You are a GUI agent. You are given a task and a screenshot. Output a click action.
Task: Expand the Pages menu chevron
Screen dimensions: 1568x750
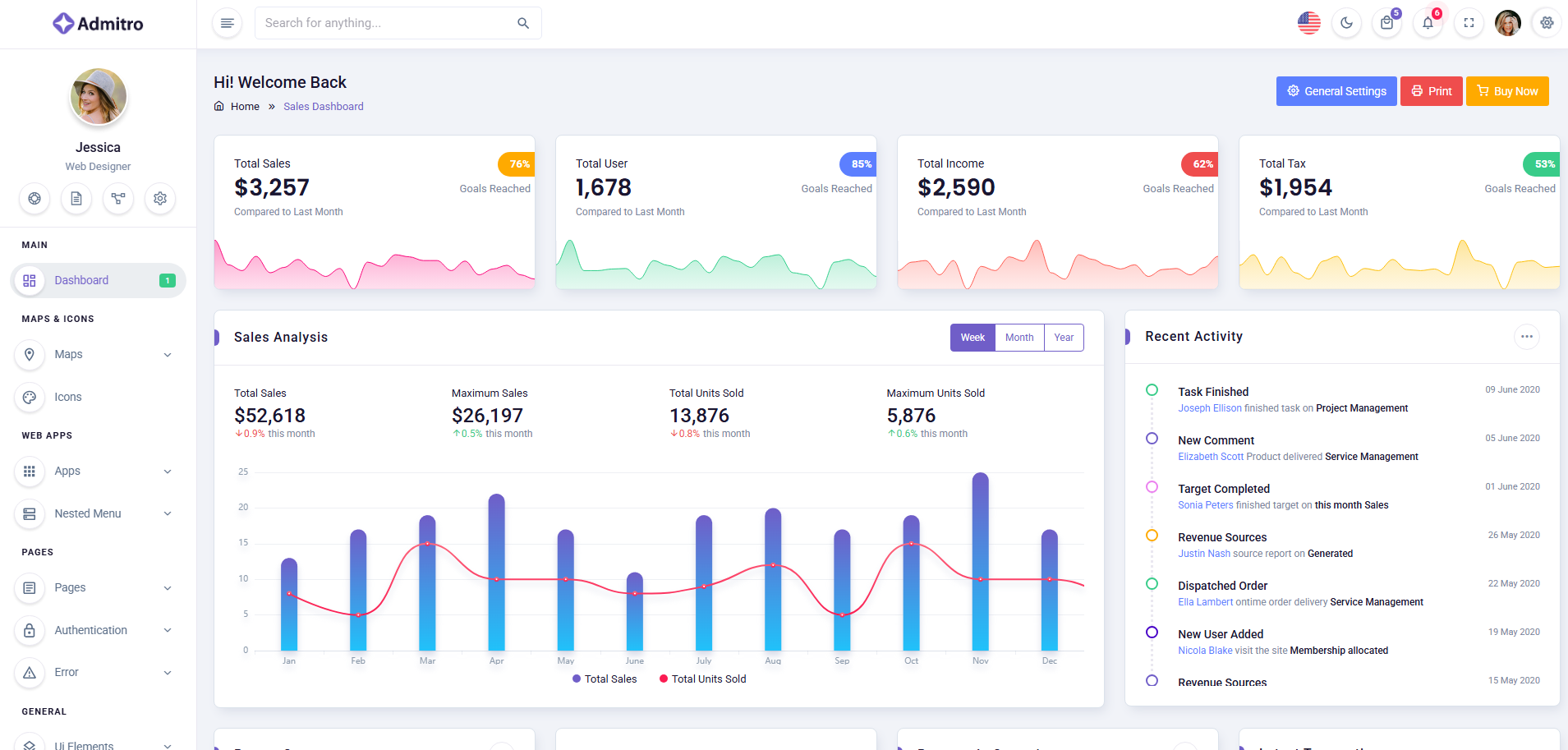[x=168, y=588]
